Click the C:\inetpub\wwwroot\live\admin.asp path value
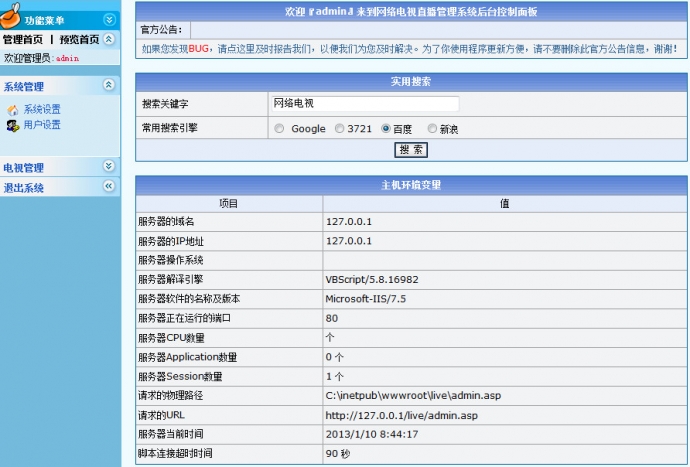690x467 pixels. pos(413,396)
